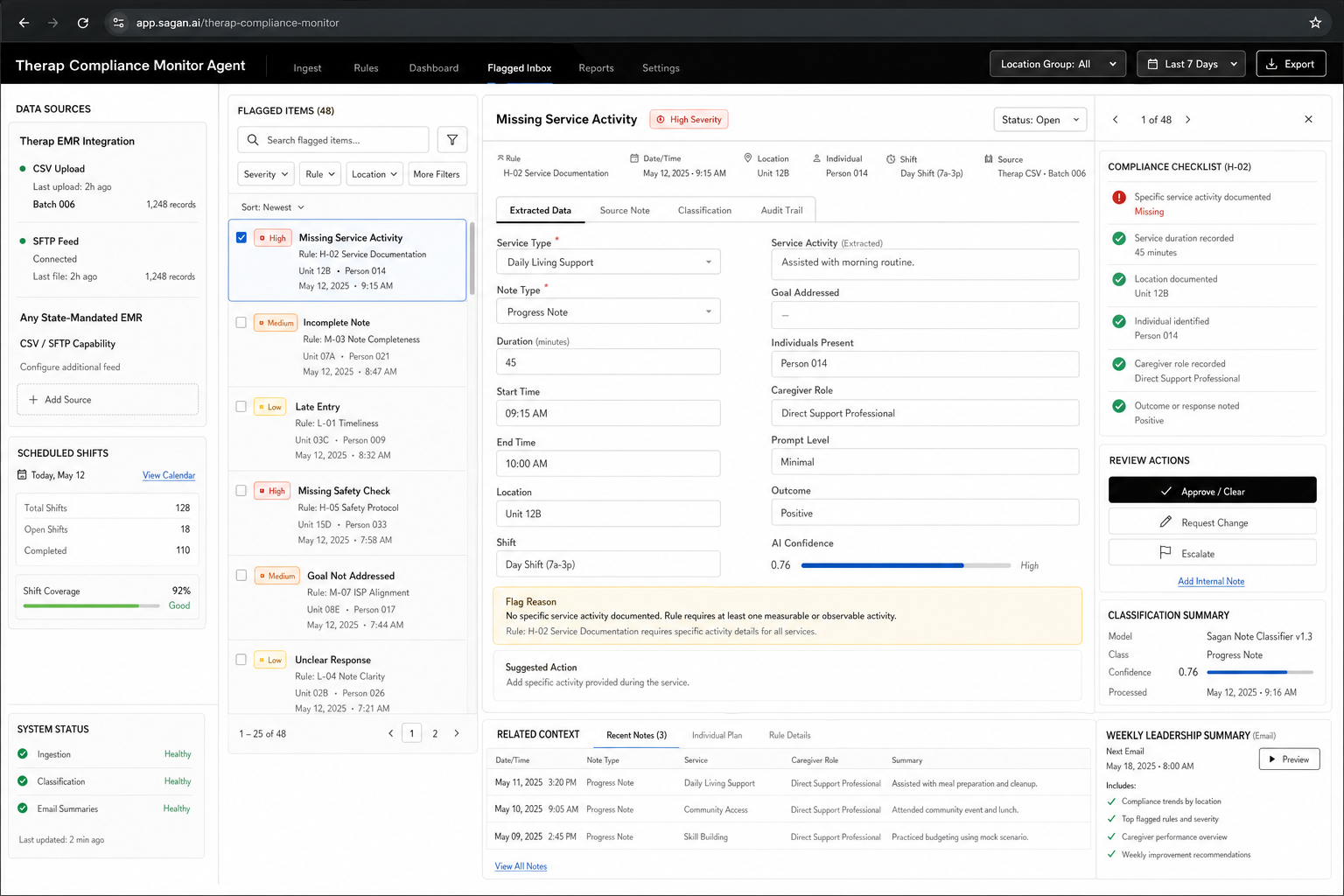
Task: Open the Dashboard nav tab
Action: (434, 68)
